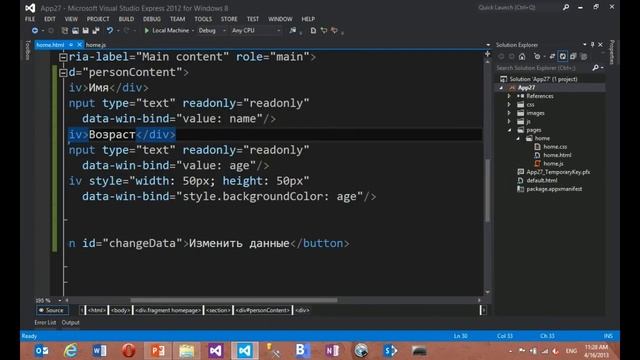Click the Home icon in Solution Explorer
The height and width of the screenshot is (360, 640).
pyautogui.click(x=522, y=56)
